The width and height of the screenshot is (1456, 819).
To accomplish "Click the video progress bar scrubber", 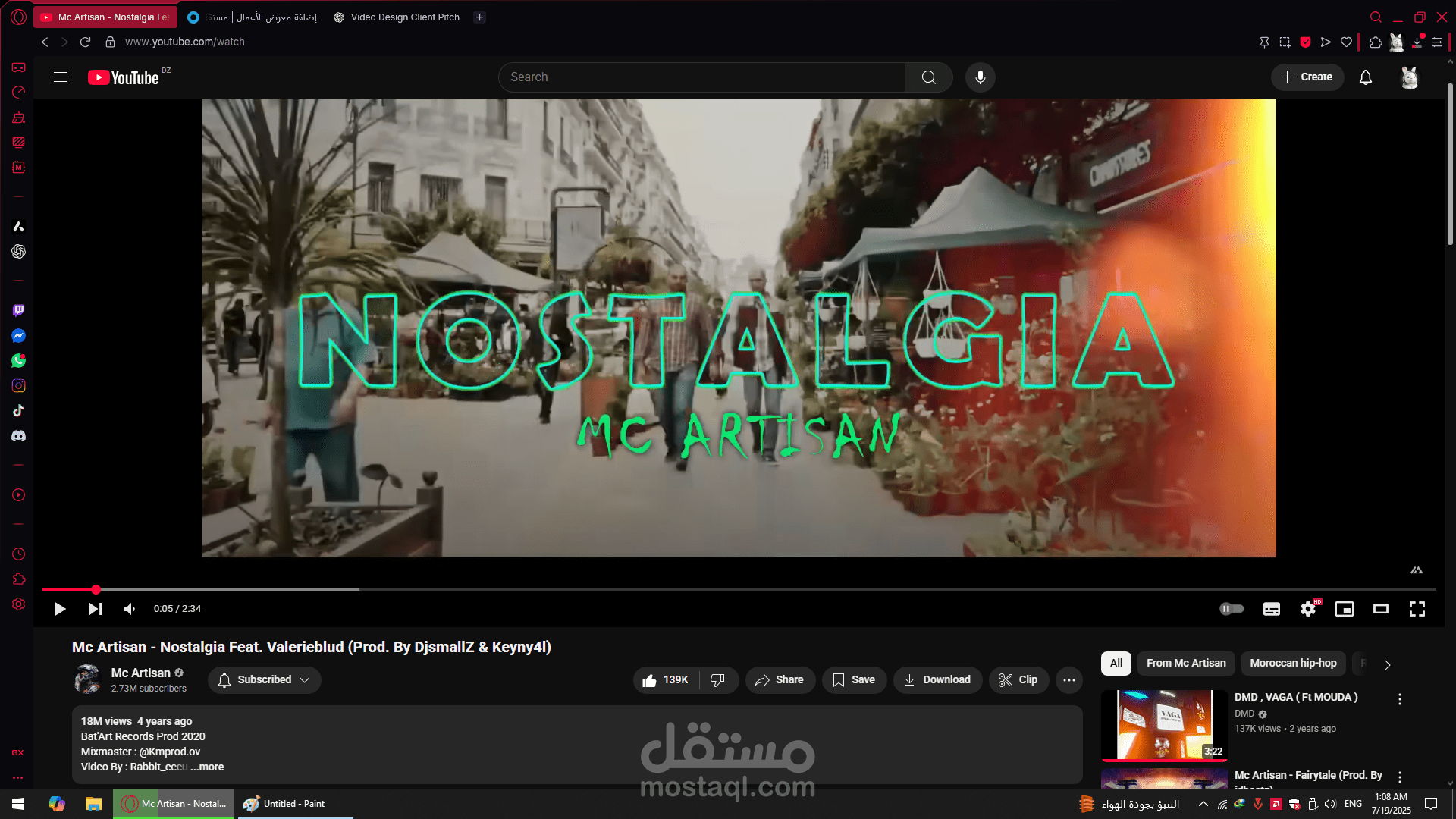I will click(x=96, y=589).
